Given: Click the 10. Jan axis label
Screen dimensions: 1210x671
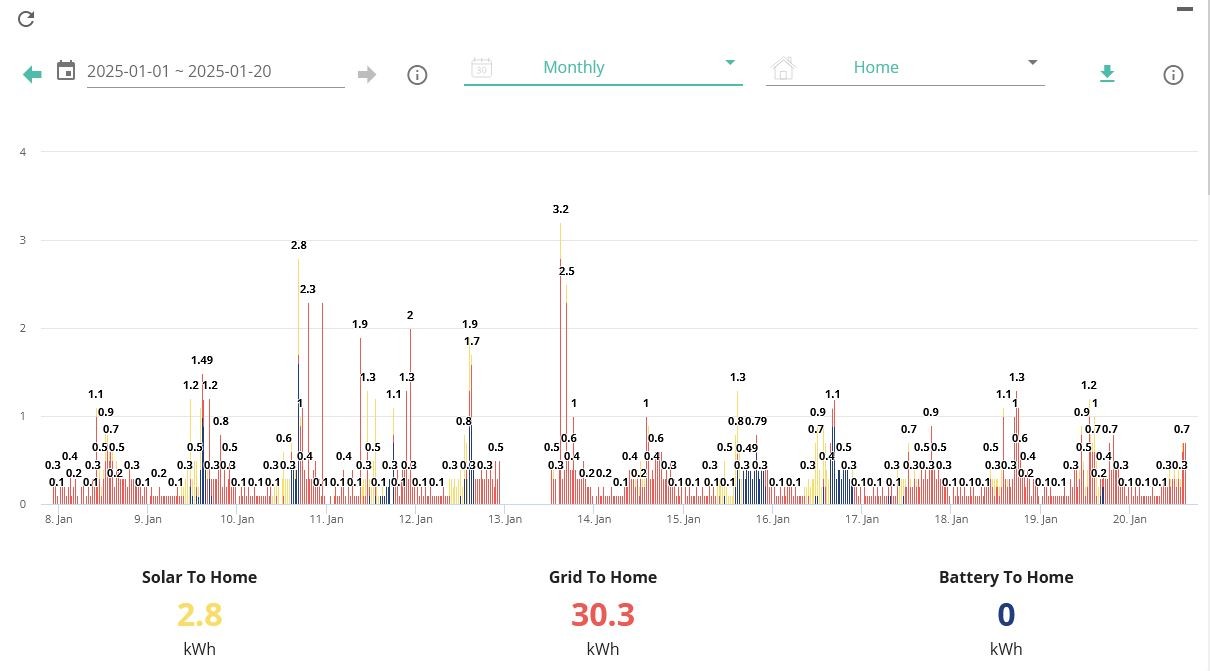Looking at the screenshot, I should [237, 519].
